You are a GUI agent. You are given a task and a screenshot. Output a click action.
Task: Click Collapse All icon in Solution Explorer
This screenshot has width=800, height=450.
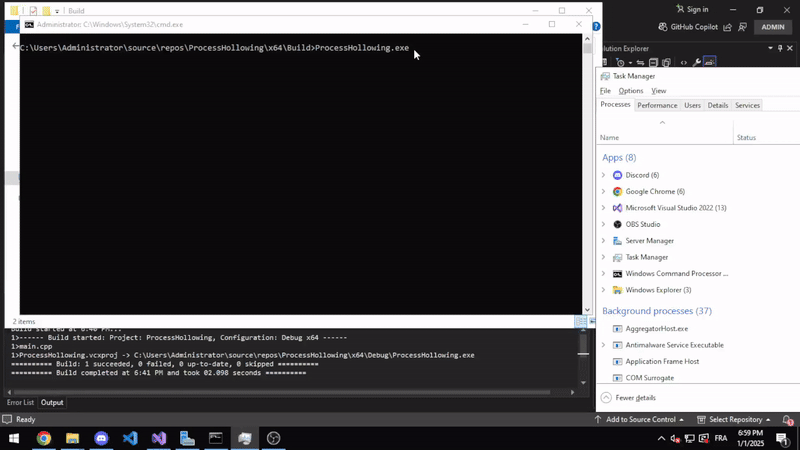[x=654, y=62]
